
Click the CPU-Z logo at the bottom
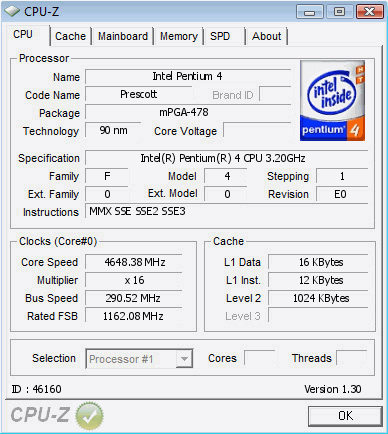(40, 415)
